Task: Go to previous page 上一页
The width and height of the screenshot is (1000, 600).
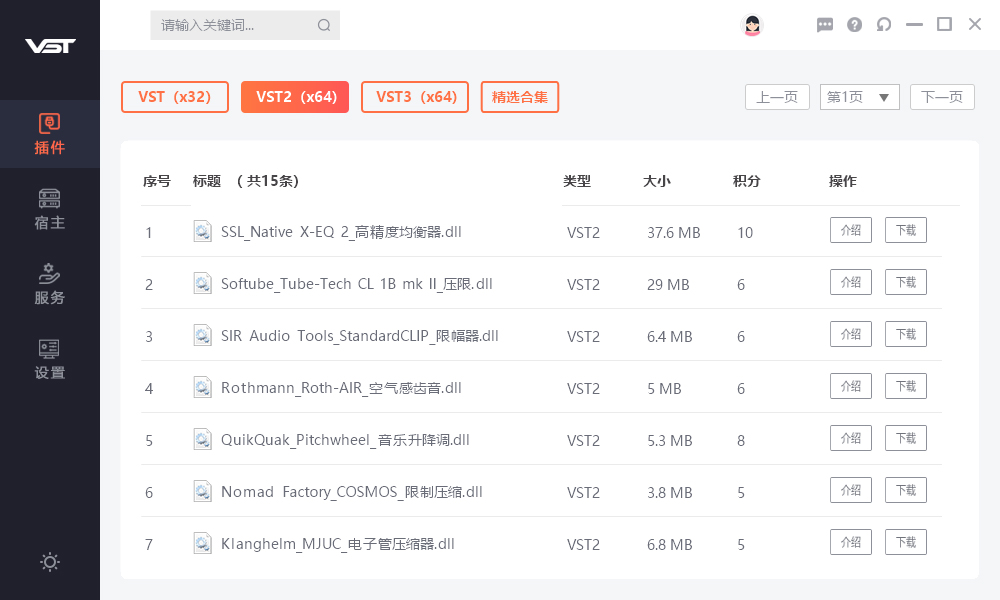Action: point(777,97)
